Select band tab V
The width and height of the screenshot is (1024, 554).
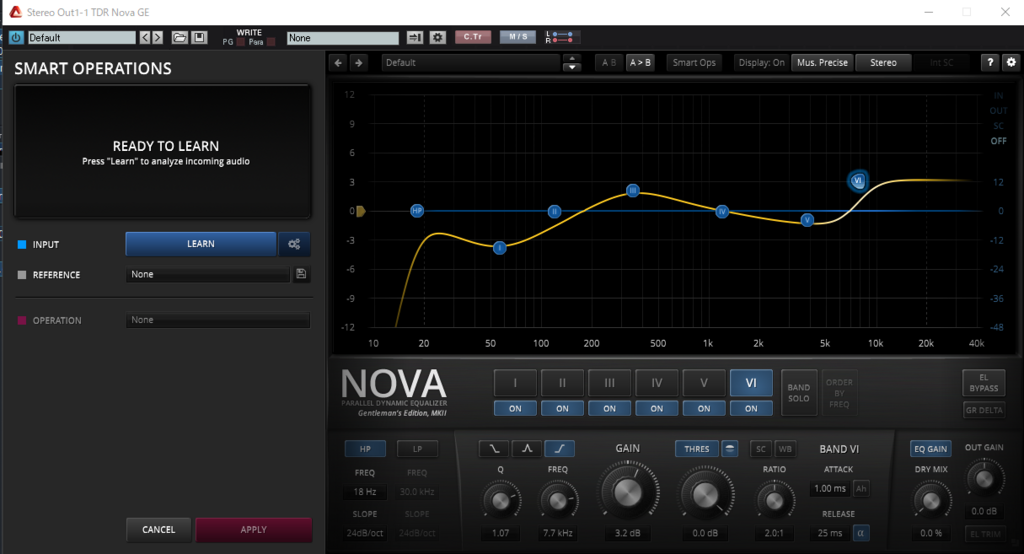tap(704, 383)
